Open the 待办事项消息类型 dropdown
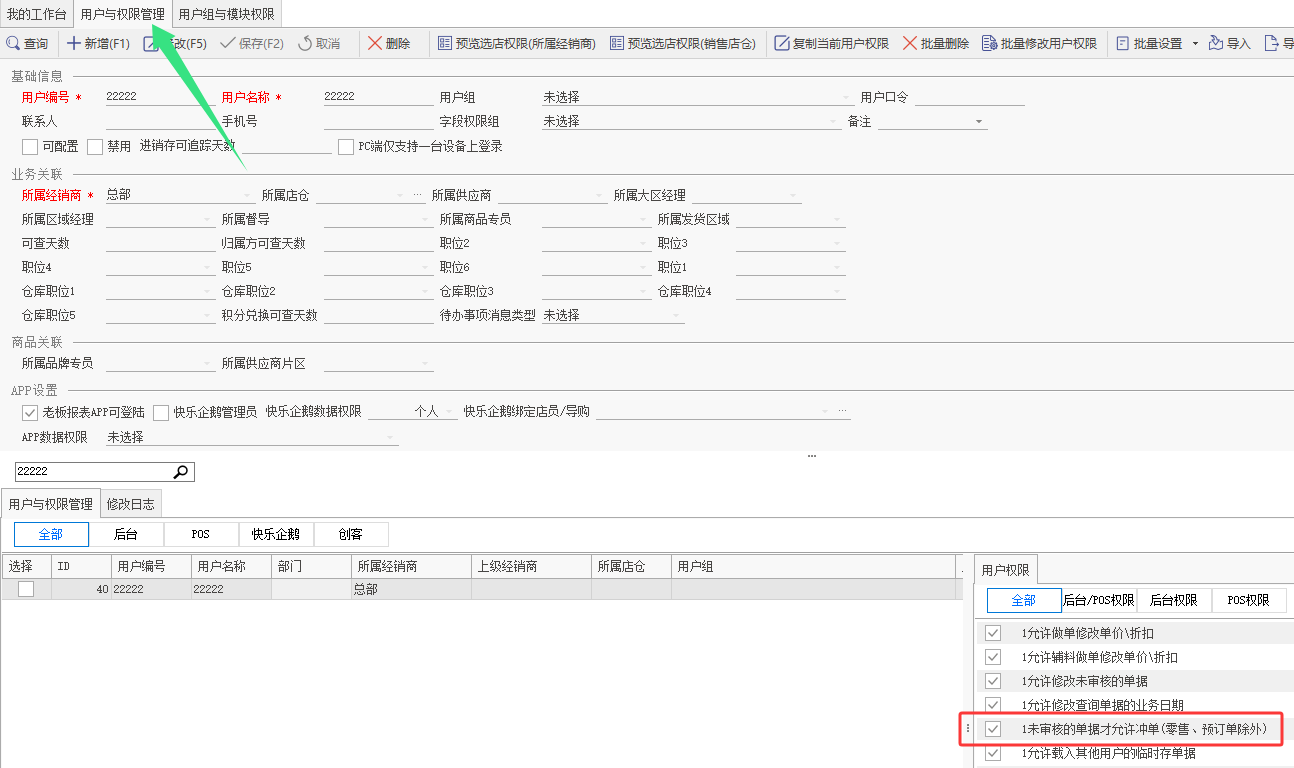Image resolution: width=1294 pixels, height=768 pixels. [613, 316]
